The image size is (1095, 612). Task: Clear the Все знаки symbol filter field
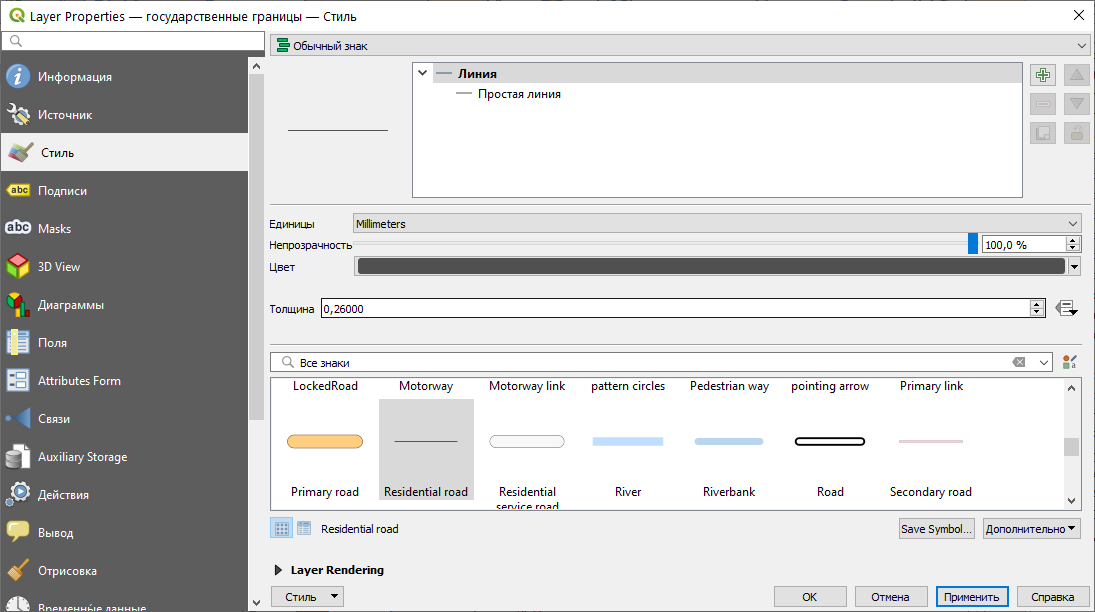pos(1018,362)
